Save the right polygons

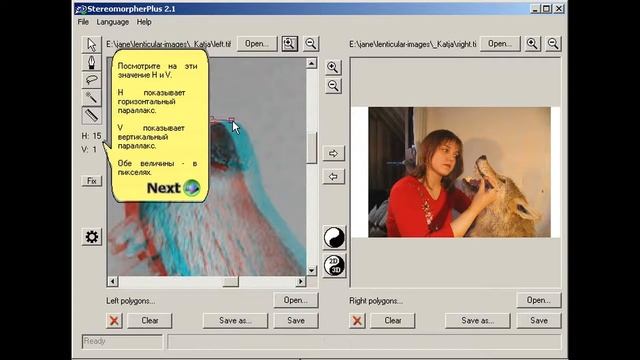click(539, 320)
